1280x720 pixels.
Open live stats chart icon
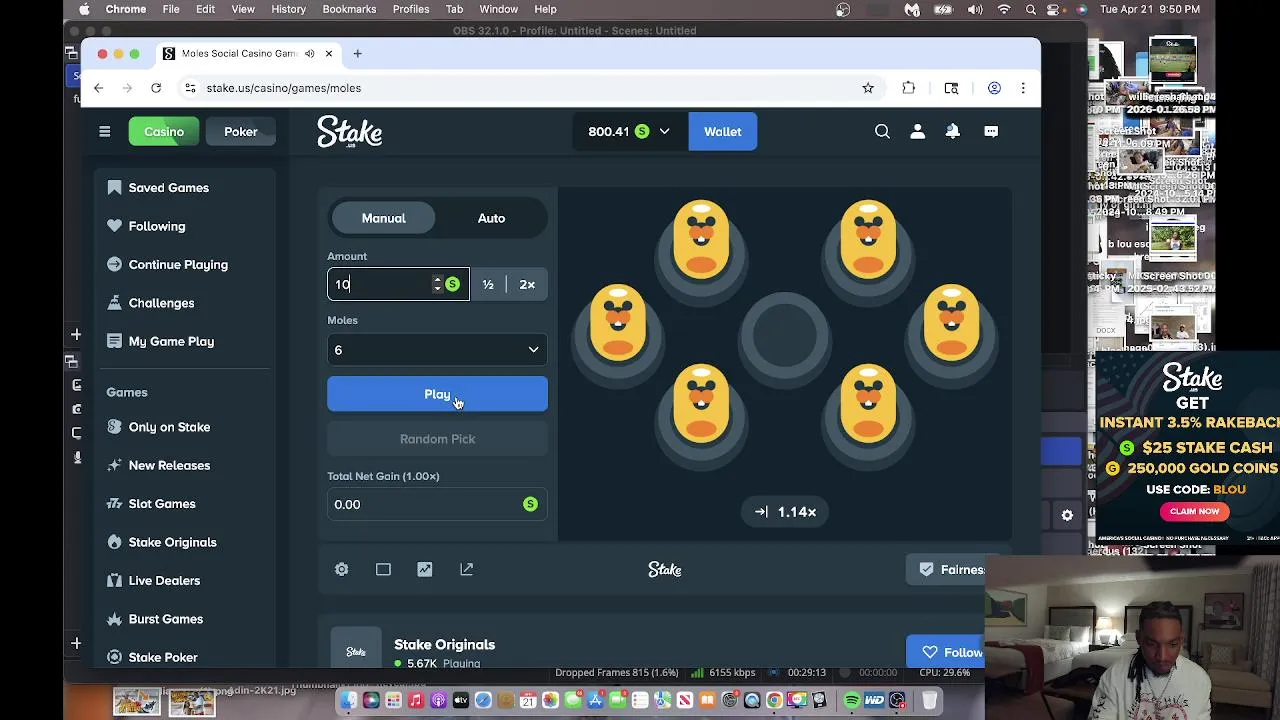tap(425, 569)
